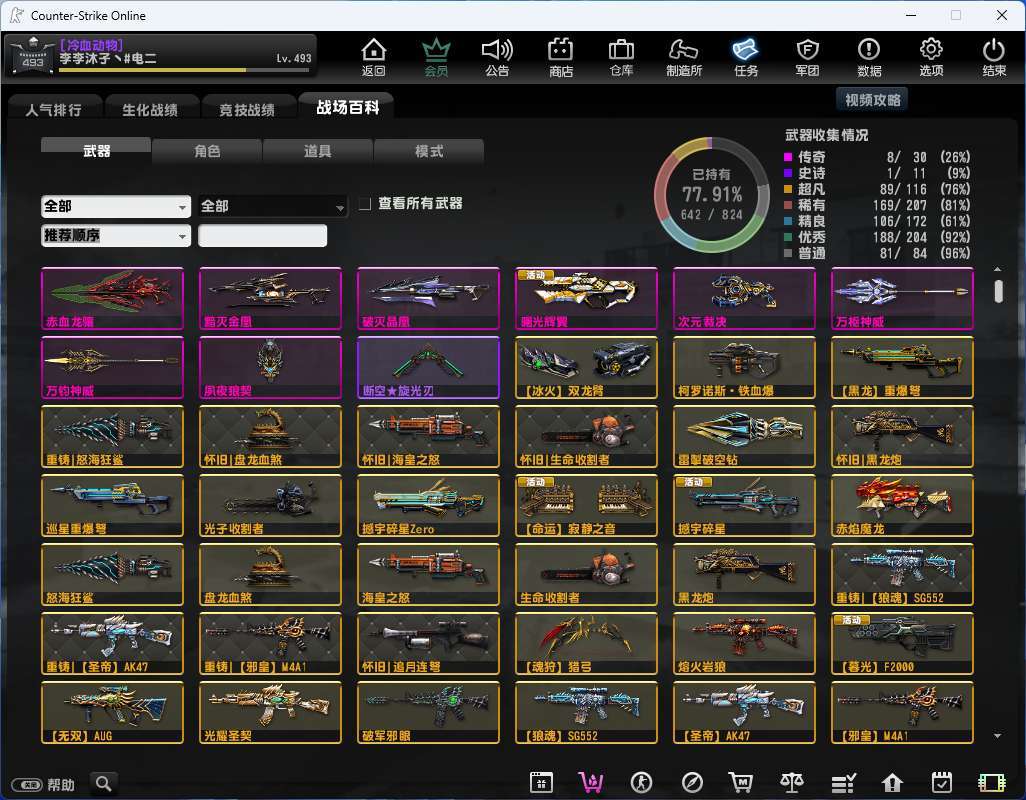Click the 传奇 magenta color swatch
Viewport: 1026px width, 800px height.
click(788, 157)
